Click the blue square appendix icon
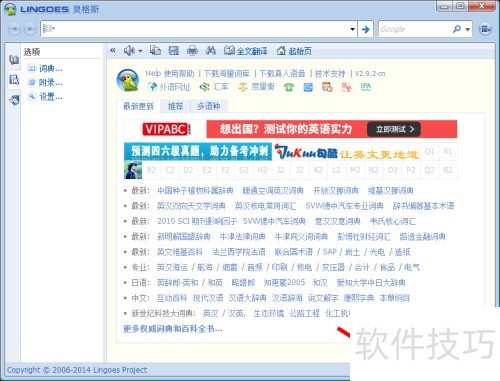This screenshot has height=381, width=500. click(x=308, y=87)
